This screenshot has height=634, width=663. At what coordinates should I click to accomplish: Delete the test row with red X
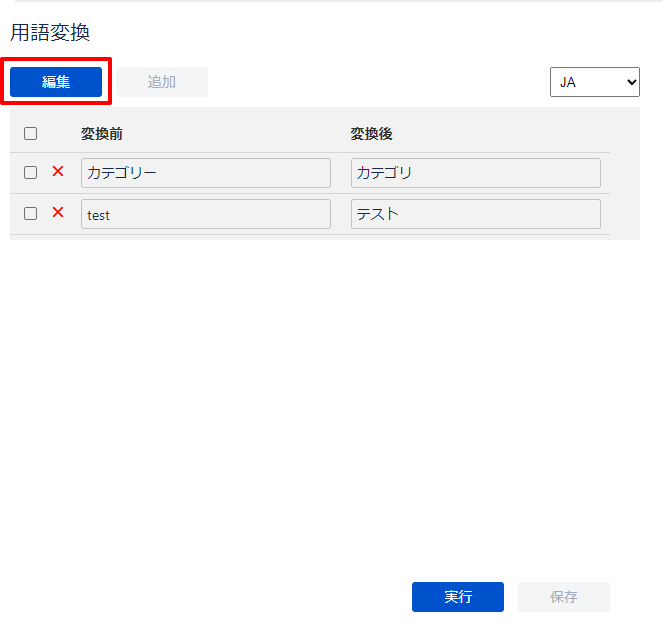click(58, 213)
